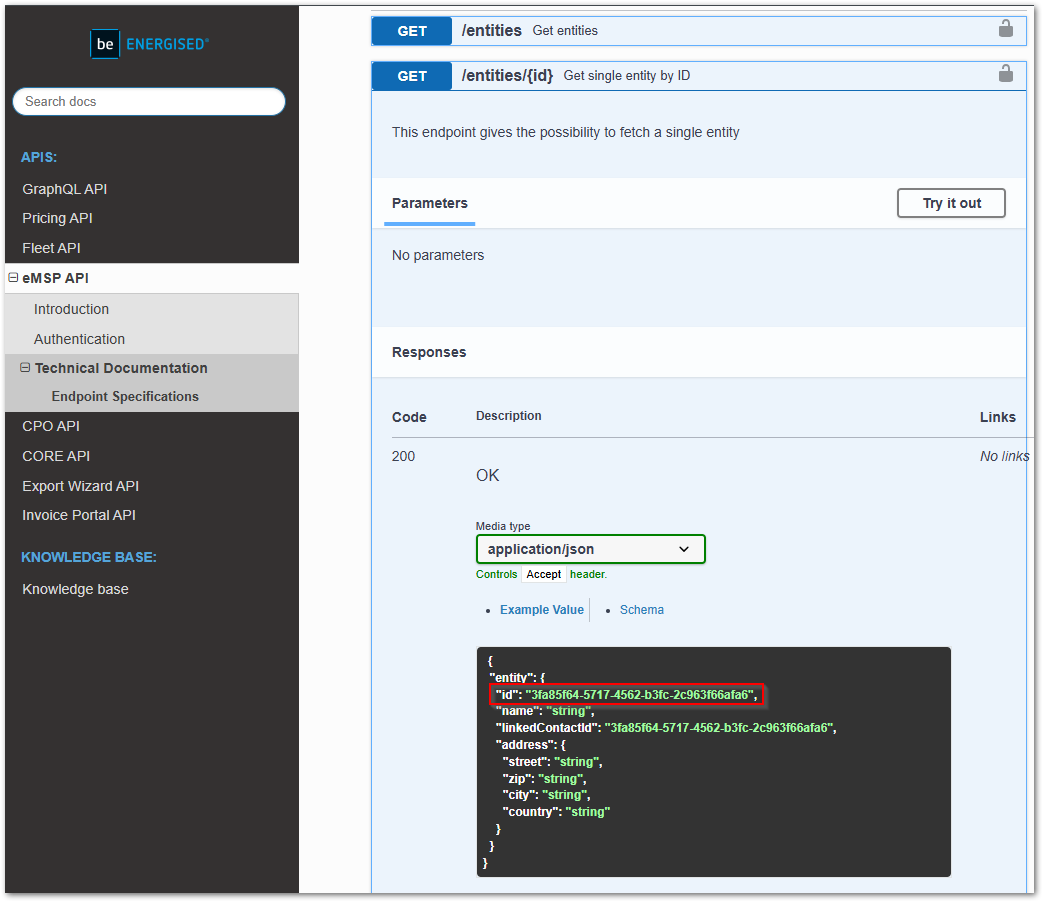Click the "name": "string" line
The height and width of the screenshot is (902, 1043).
pos(545,711)
